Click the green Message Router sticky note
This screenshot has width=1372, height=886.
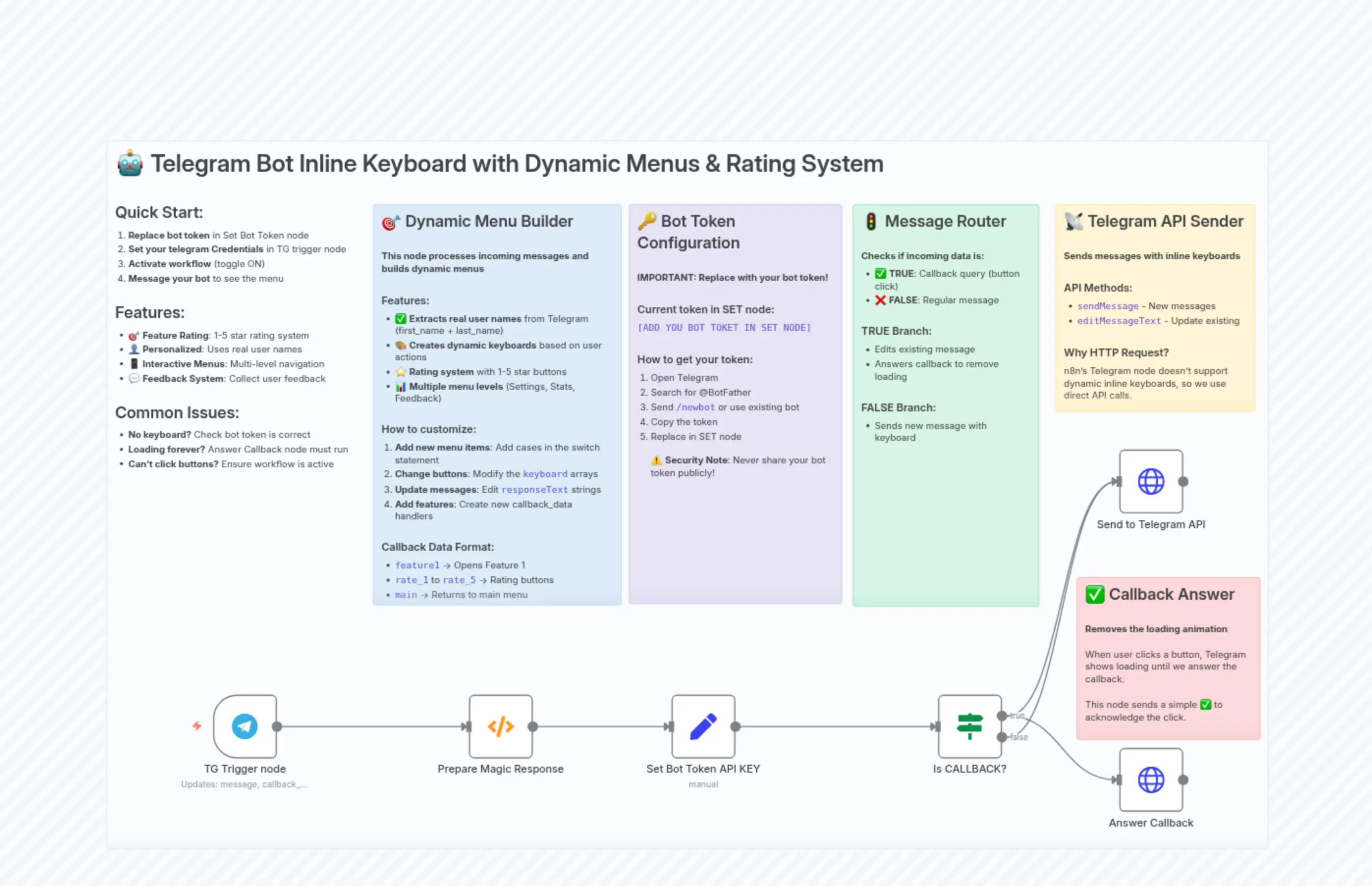[x=946, y=518]
